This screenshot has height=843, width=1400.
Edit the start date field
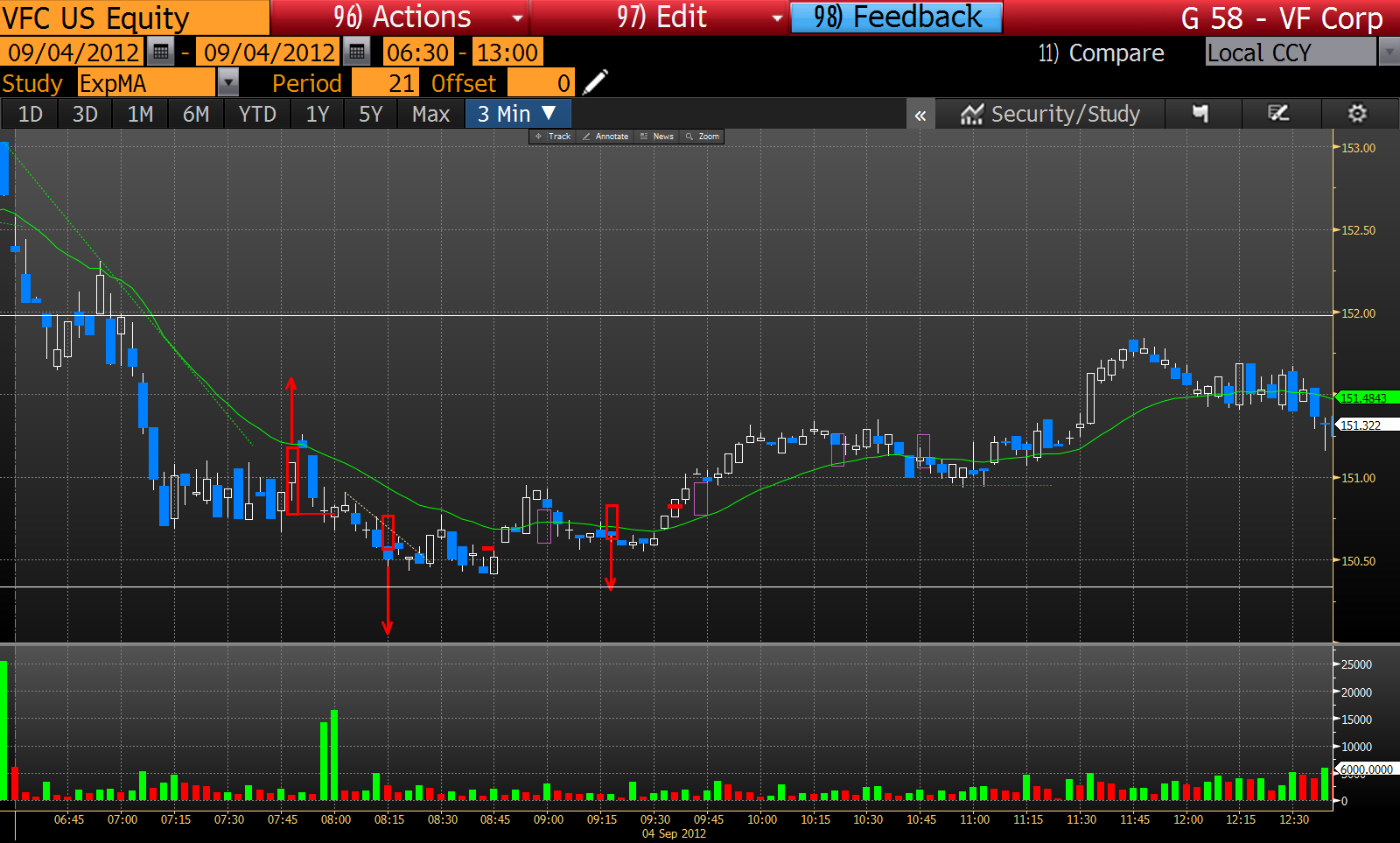(x=73, y=53)
